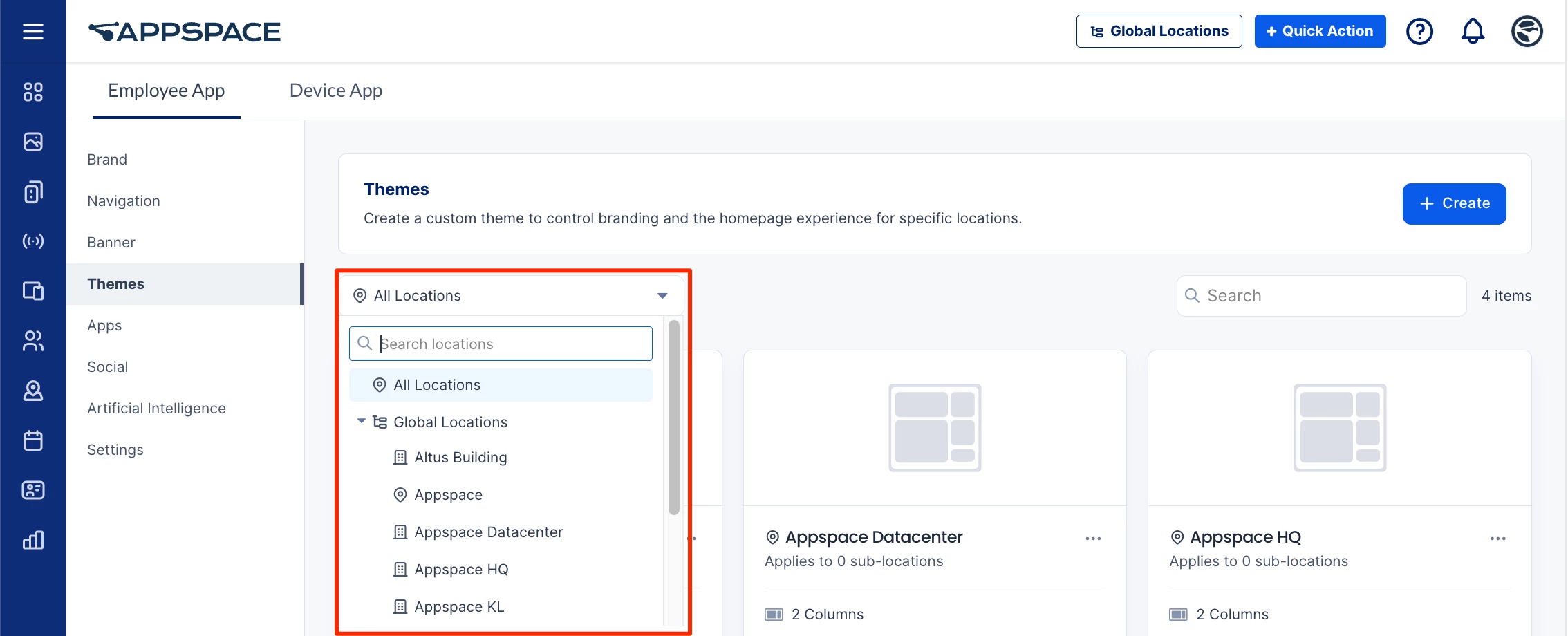Open the Appspace HQ theme thumbnail
Screen dimensions: 1568x636
click(x=1340, y=428)
